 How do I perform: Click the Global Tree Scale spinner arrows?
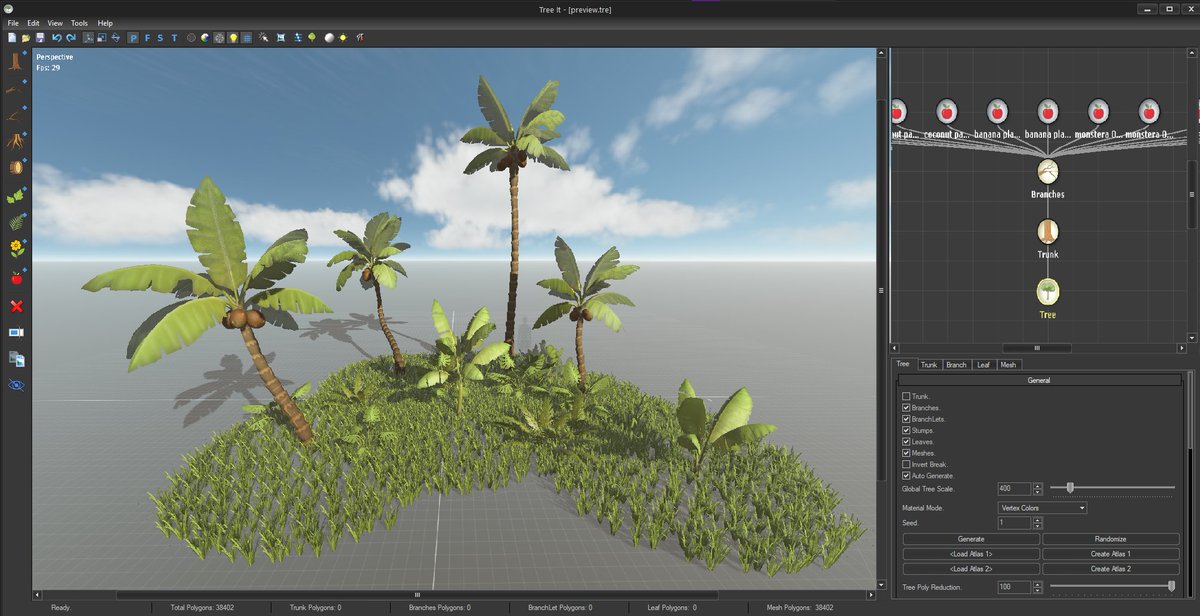click(1037, 489)
